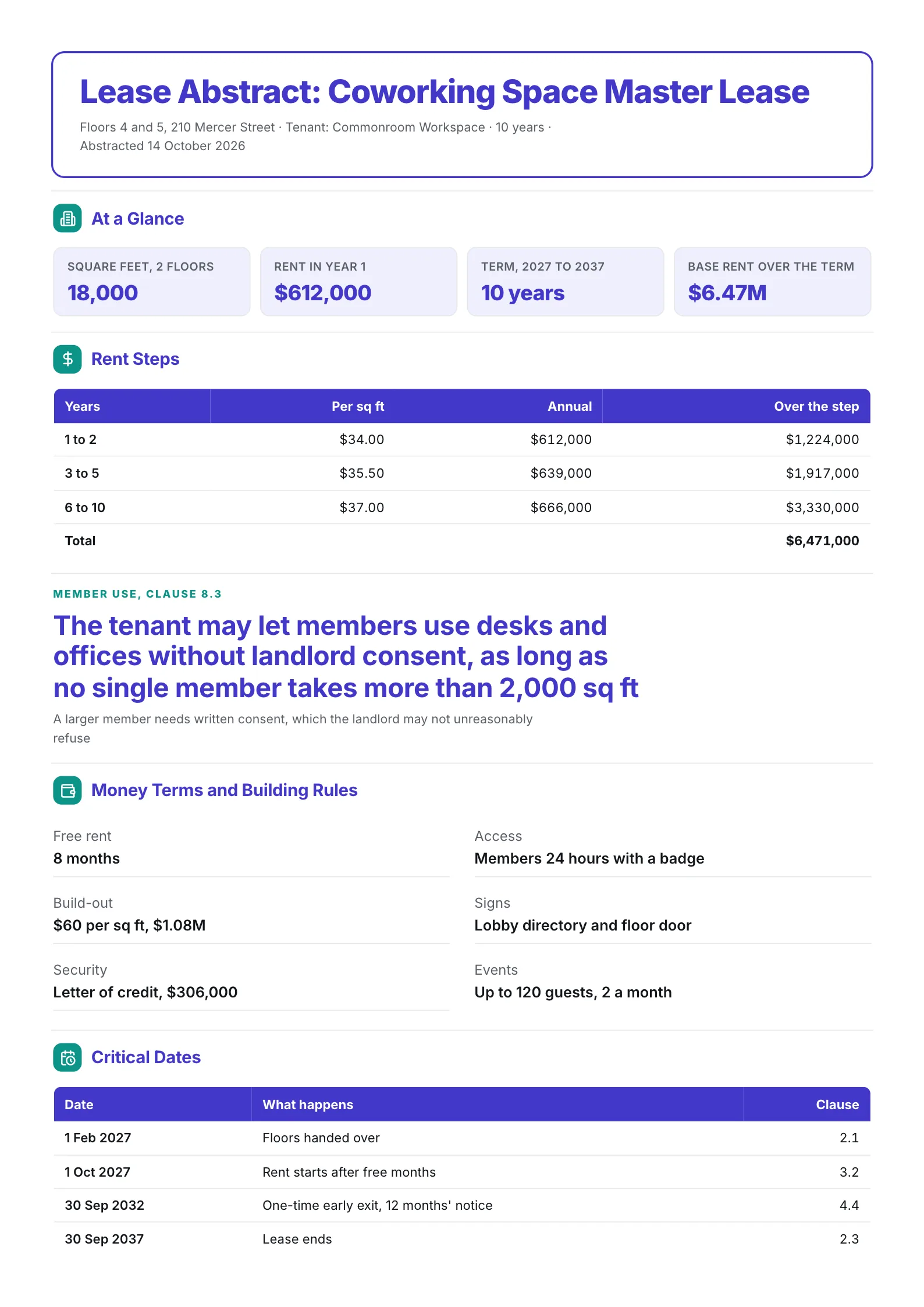The height and width of the screenshot is (1307, 924).
Task: Click the '$3,330,000' over-the-step cell
Action: (822, 507)
